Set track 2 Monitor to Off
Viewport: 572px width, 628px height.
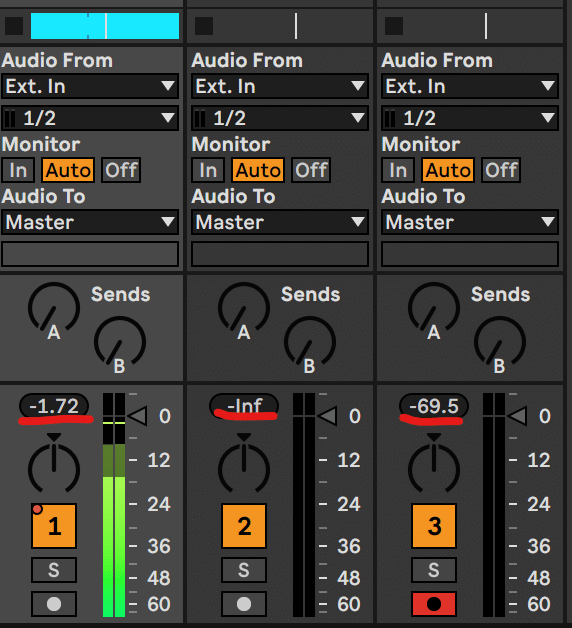311,170
